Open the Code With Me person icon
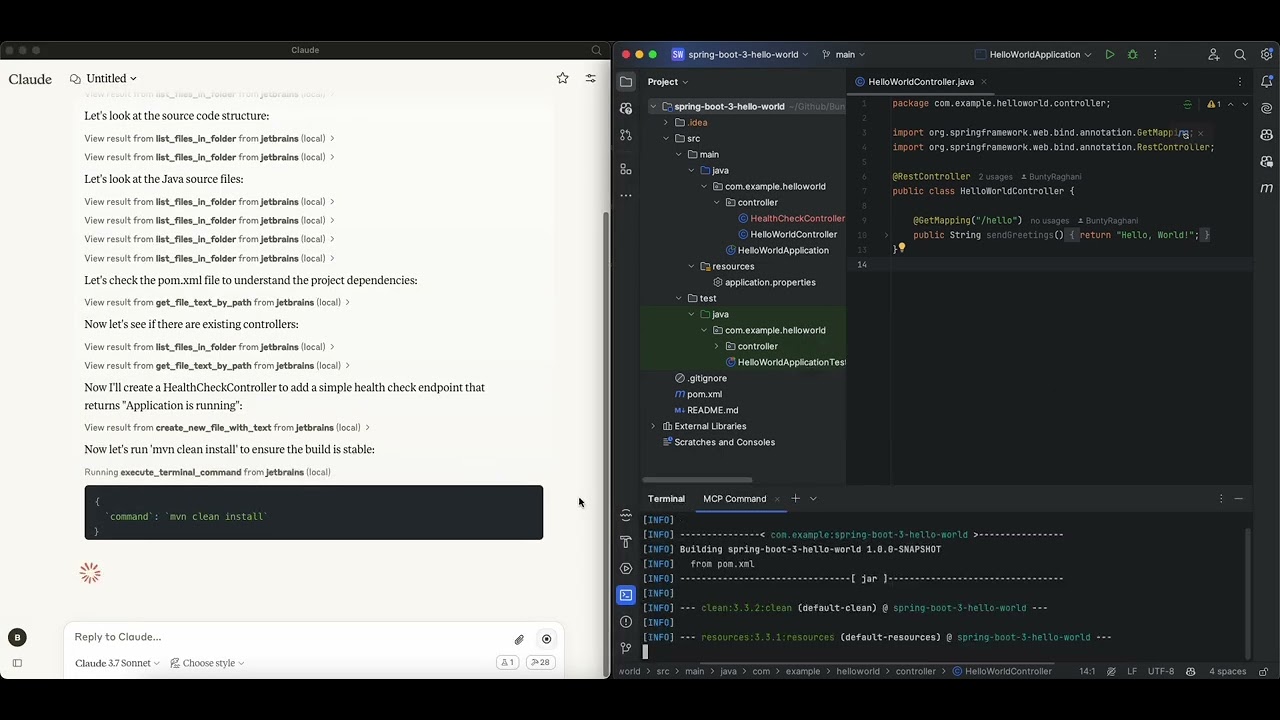 click(x=1213, y=55)
